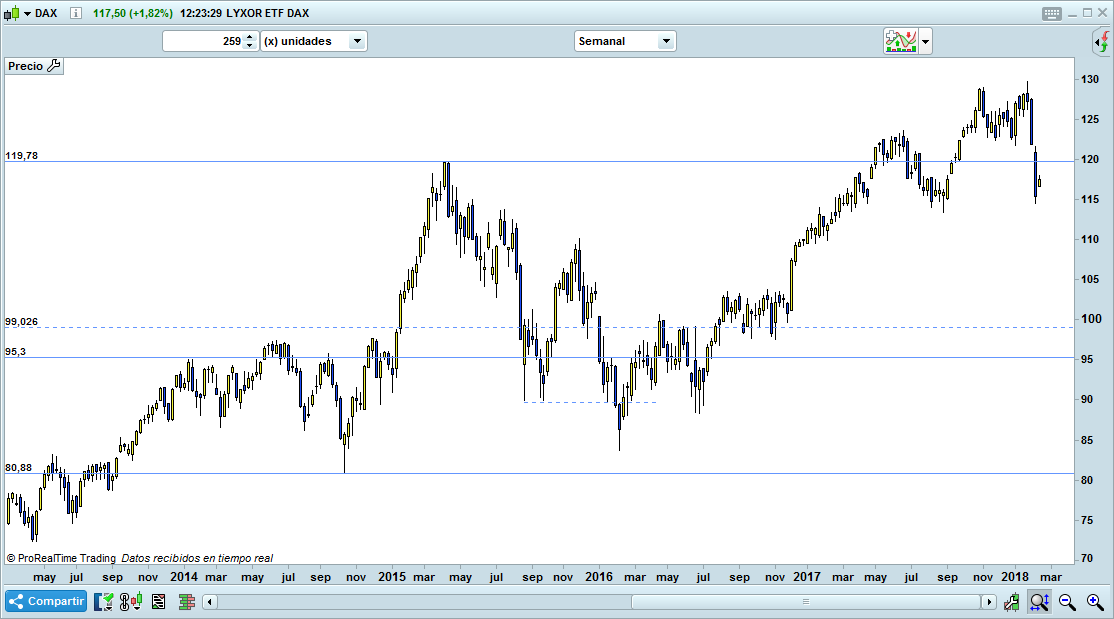Open the add indicator chart icon
Image resolution: width=1114 pixels, height=619 pixels.
(900, 41)
